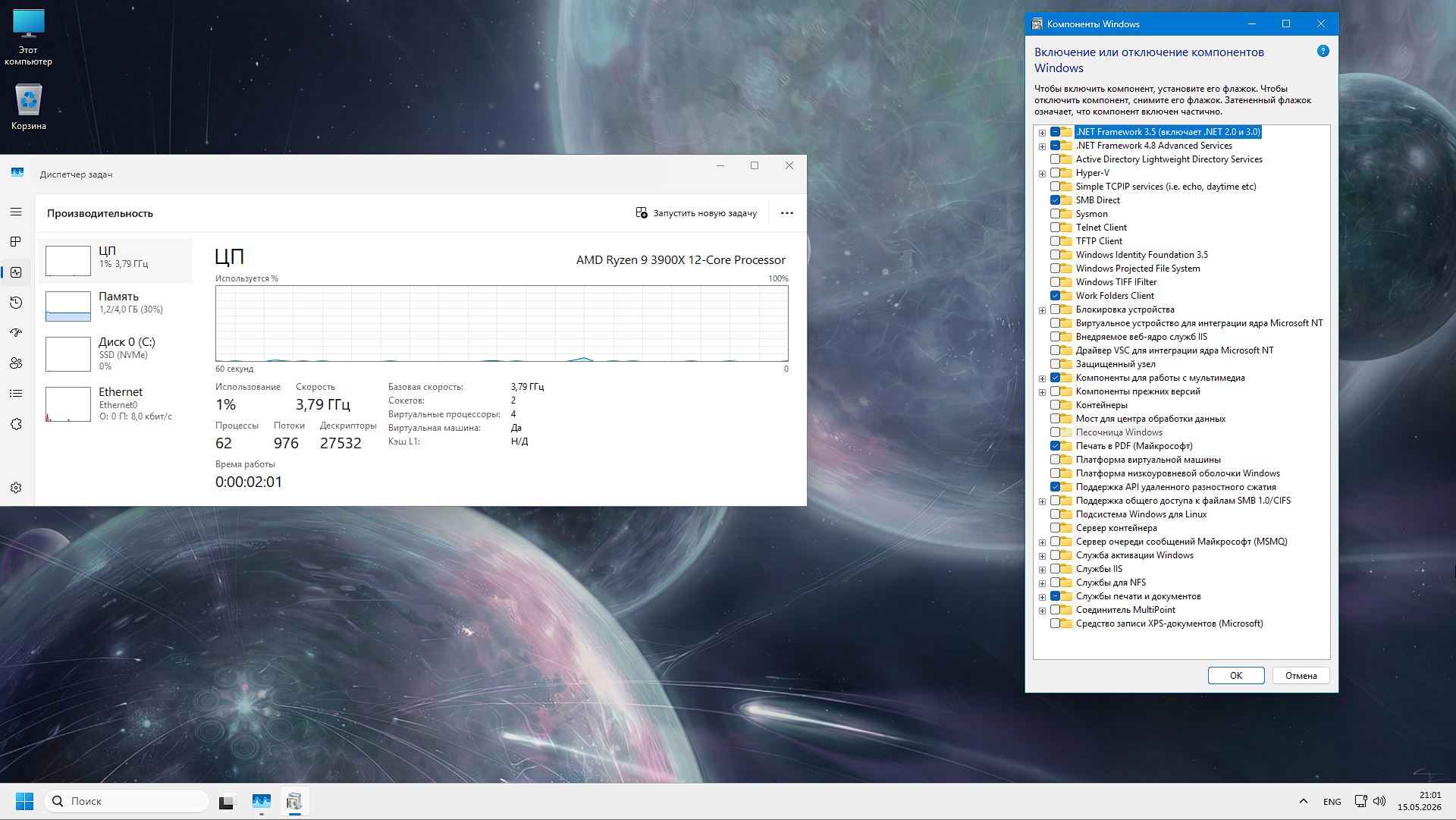Check the Контейнеры checkbox
Image resolution: width=1456 pixels, height=820 pixels.
tap(1055, 405)
